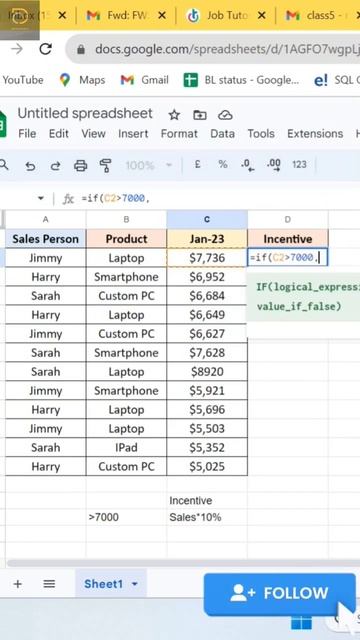The image size is (360, 640).
Task: Click the redo arrow in toolbar
Action: pyautogui.click(x=55, y=165)
